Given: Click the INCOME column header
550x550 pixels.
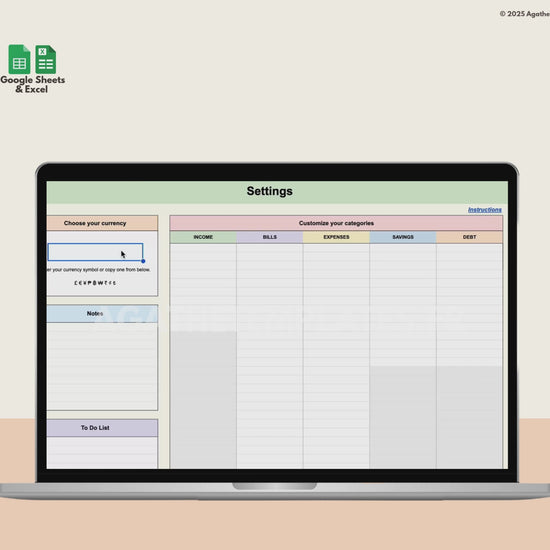Looking at the screenshot, I should 203,237.
